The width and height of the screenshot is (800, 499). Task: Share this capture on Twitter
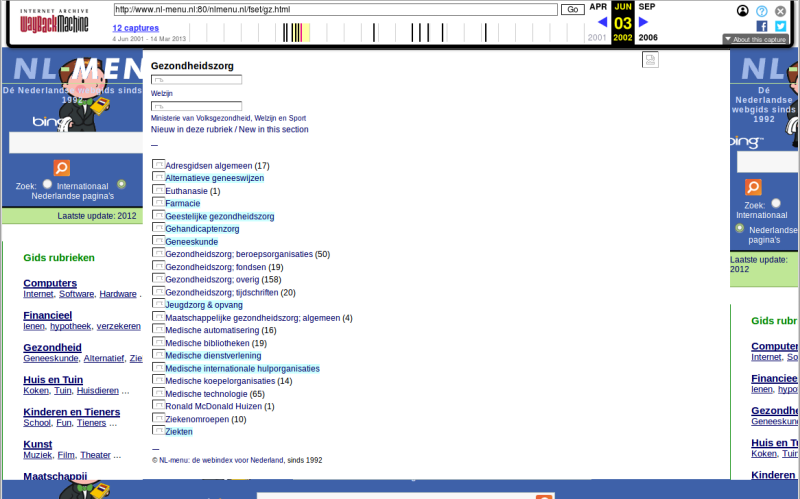pos(780,26)
